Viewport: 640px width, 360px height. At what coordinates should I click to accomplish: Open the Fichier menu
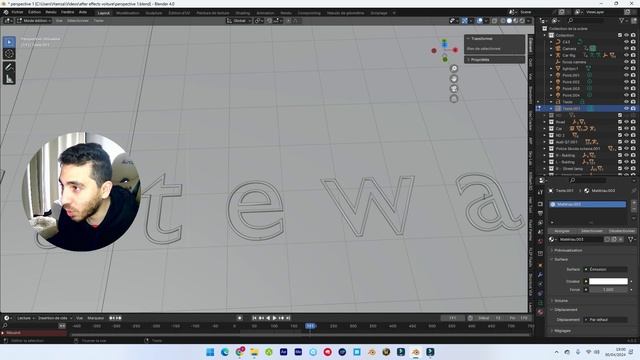point(17,12)
